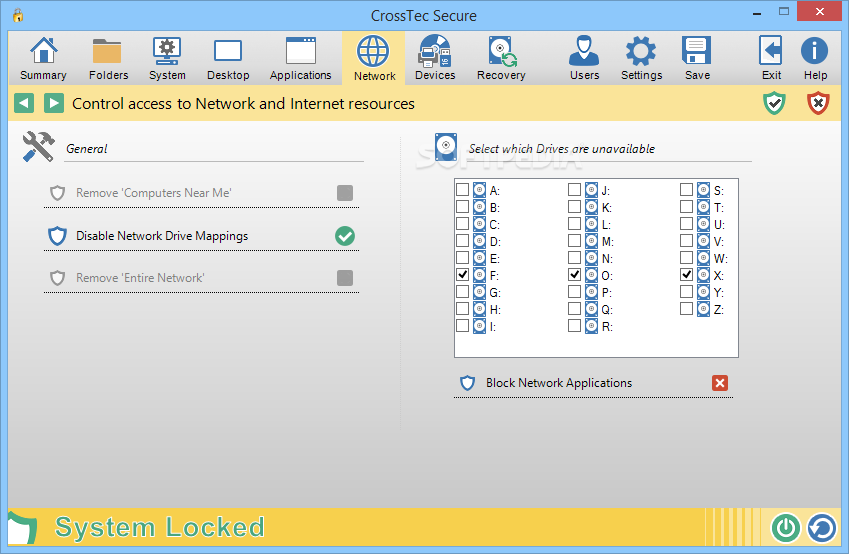Select the L: drive label

click(x=606, y=224)
